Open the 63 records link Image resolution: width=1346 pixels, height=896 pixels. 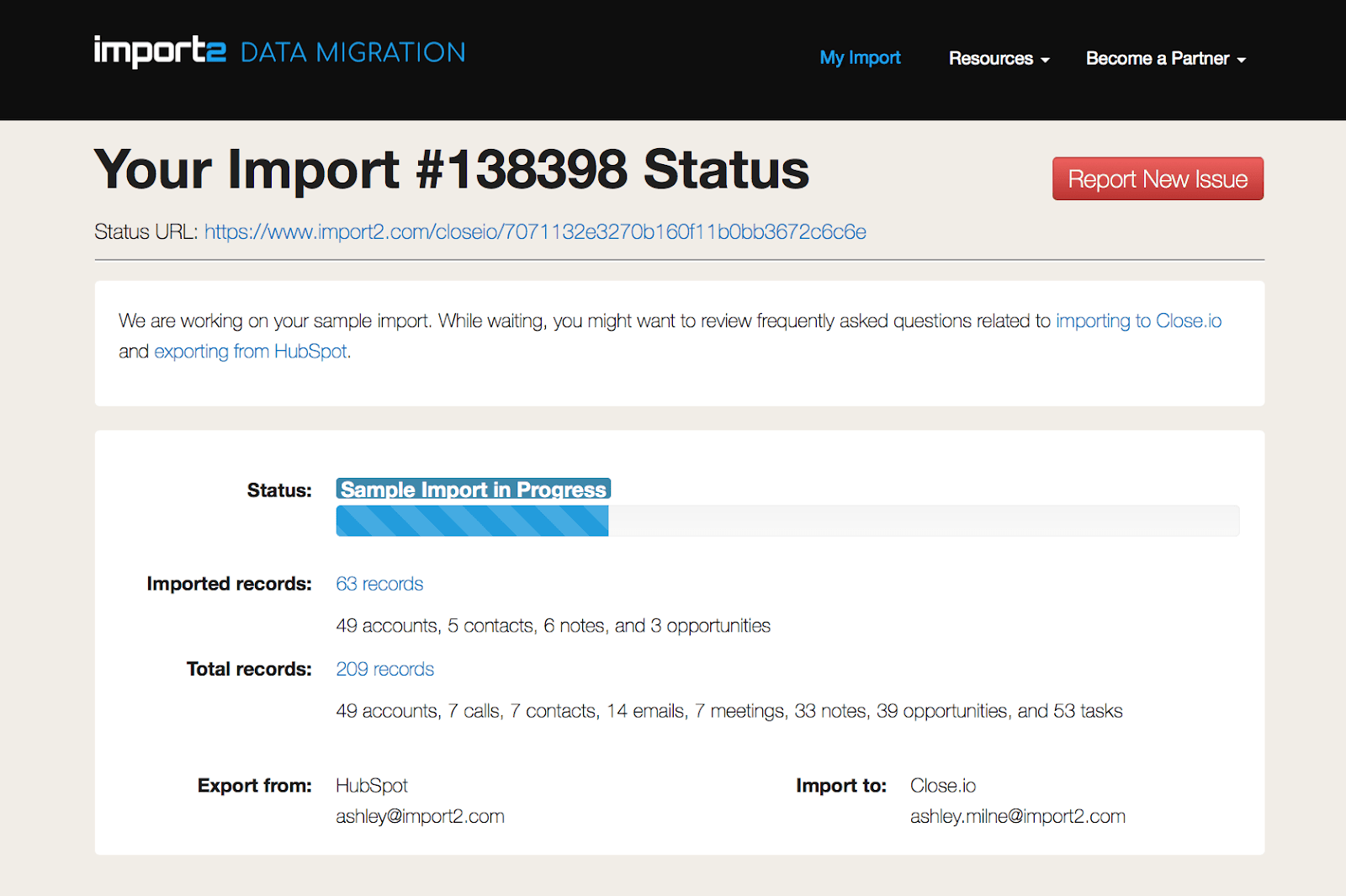click(x=379, y=584)
